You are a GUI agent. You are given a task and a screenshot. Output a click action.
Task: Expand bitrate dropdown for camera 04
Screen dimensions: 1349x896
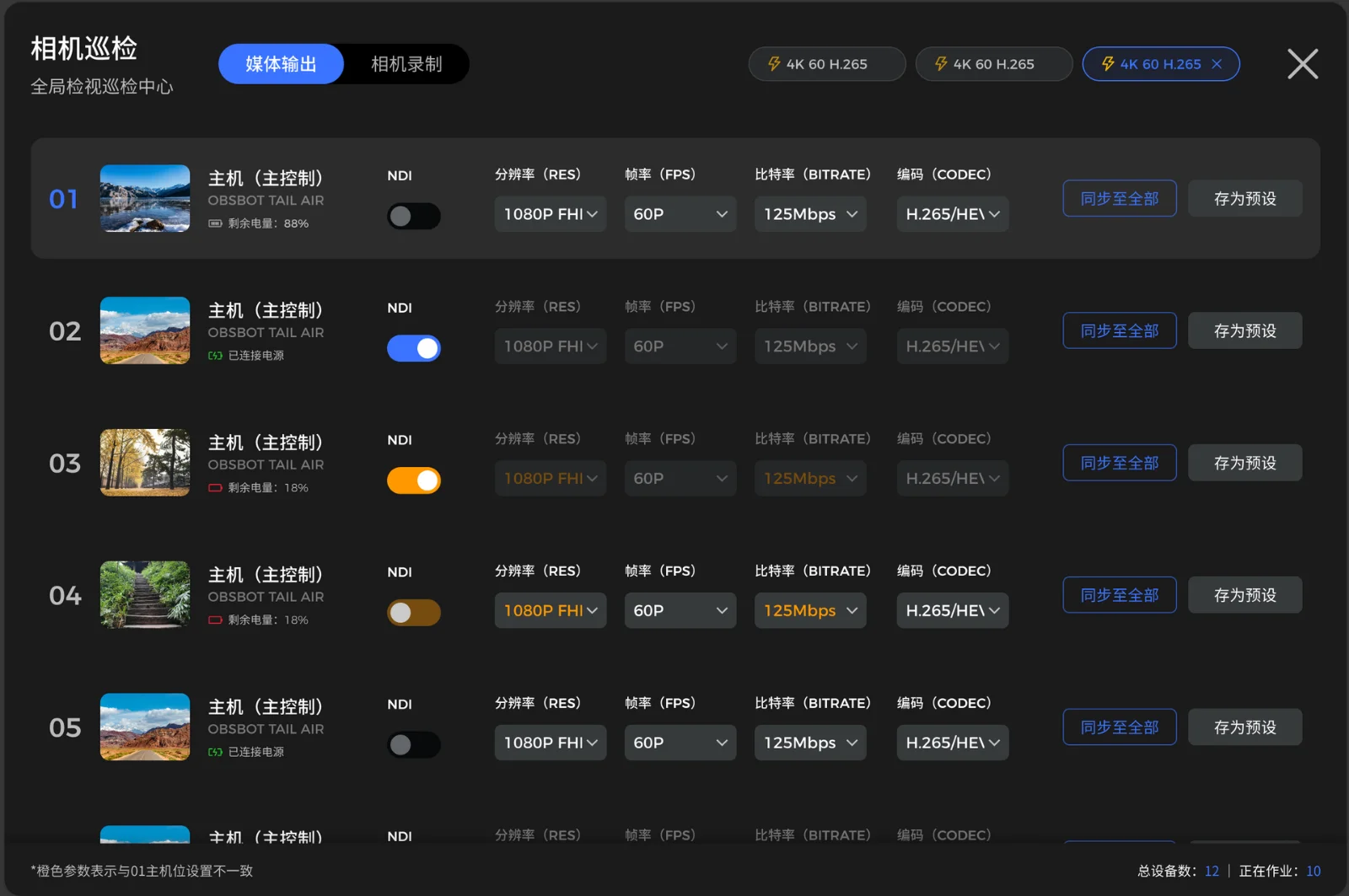[810, 610]
